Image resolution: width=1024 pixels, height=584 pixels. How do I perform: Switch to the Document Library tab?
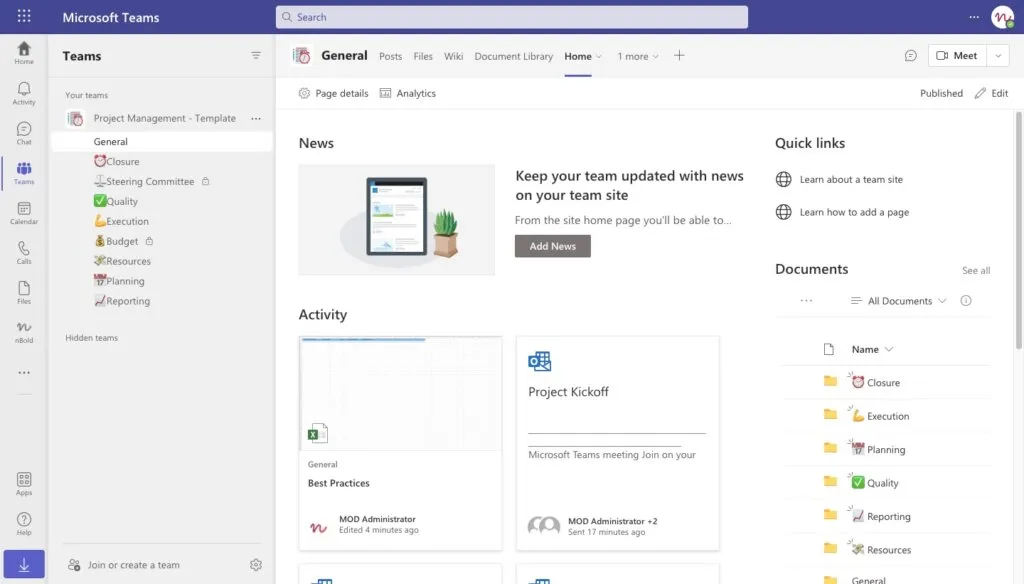pyautogui.click(x=513, y=56)
